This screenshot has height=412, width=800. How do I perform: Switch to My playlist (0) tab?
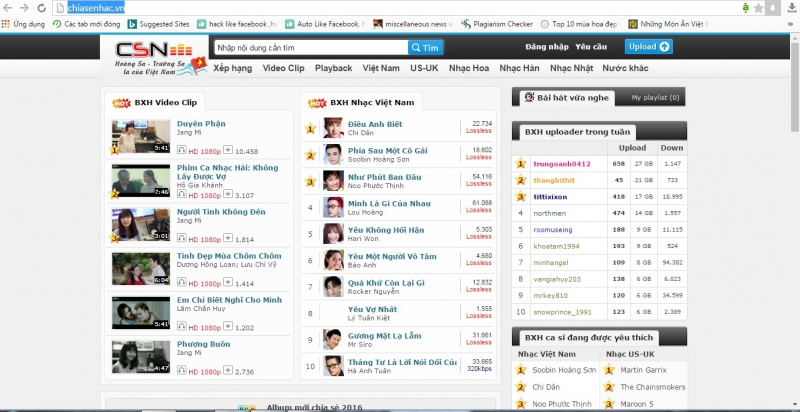click(x=655, y=97)
